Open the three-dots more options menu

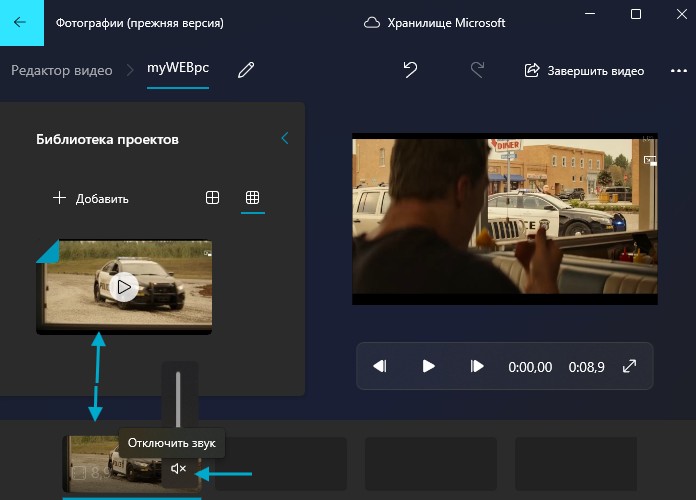679,71
